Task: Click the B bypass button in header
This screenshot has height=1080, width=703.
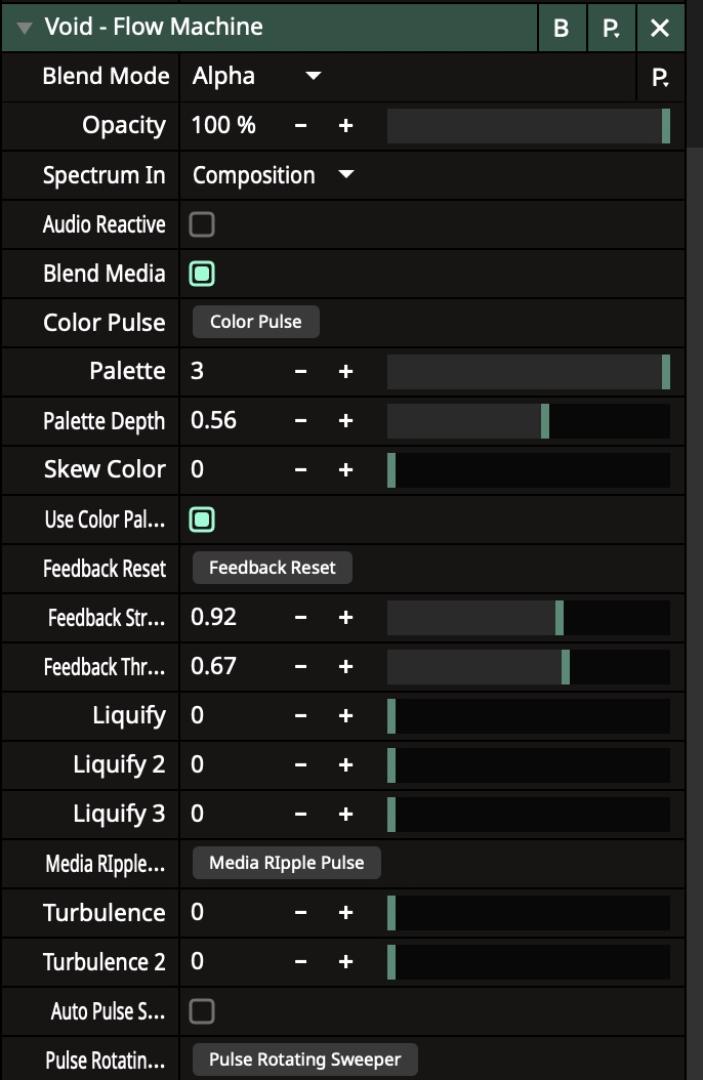Action: click(x=561, y=28)
